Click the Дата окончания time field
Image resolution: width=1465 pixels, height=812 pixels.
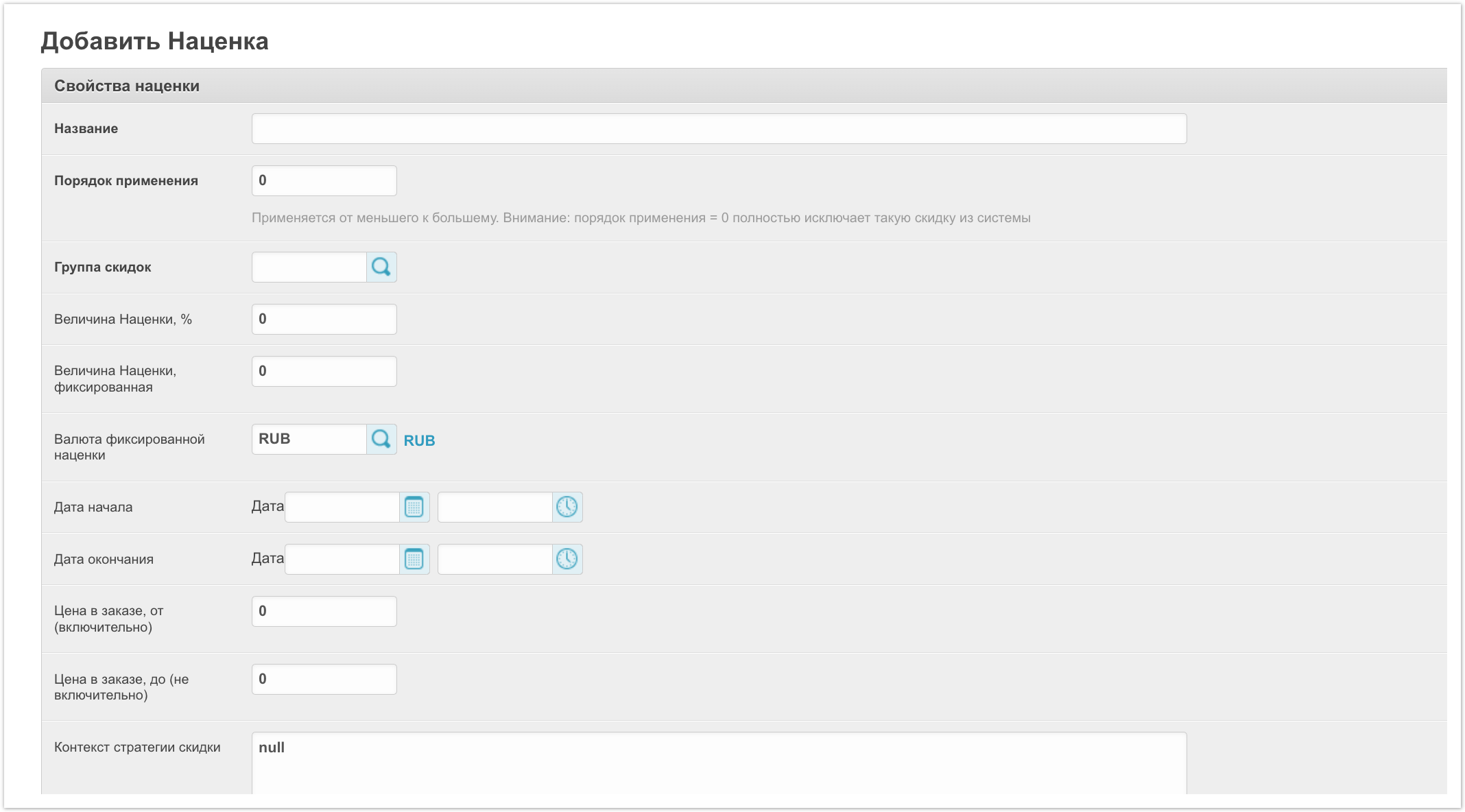(495, 559)
